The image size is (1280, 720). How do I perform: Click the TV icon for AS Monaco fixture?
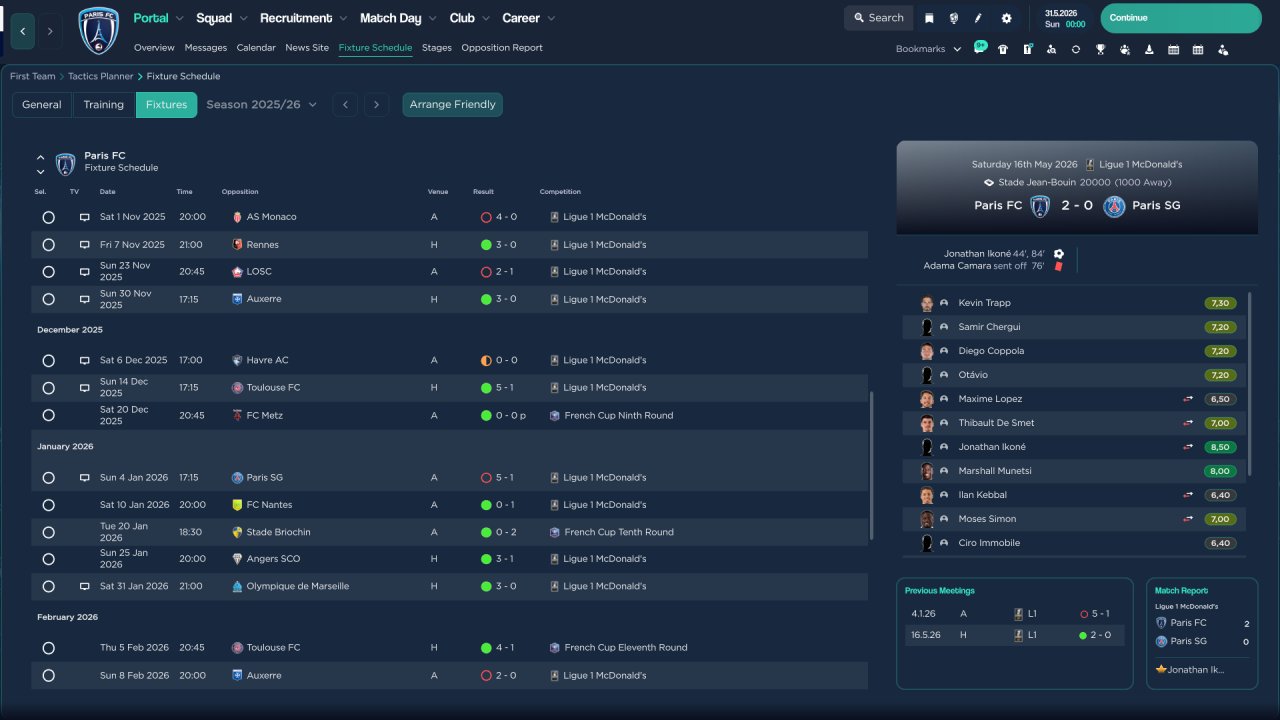click(x=85, y=217)
